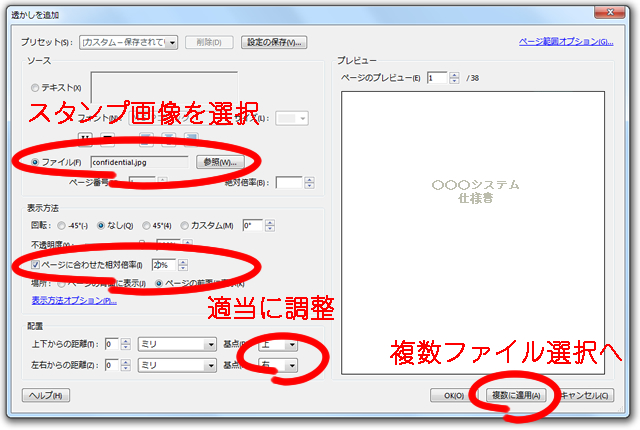Increase relative scale with up arrow

click(183, 262)
